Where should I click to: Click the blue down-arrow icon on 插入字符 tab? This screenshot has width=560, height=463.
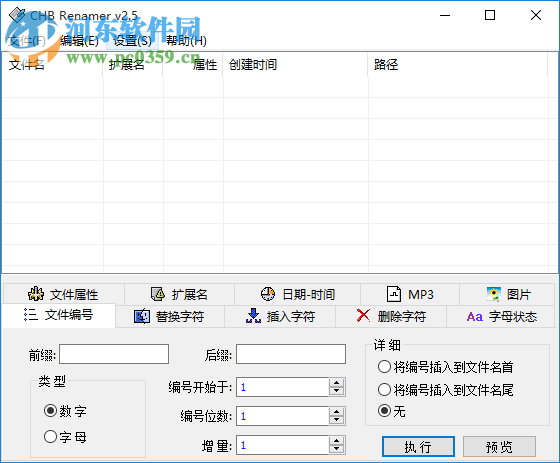(x=253, y=316)
